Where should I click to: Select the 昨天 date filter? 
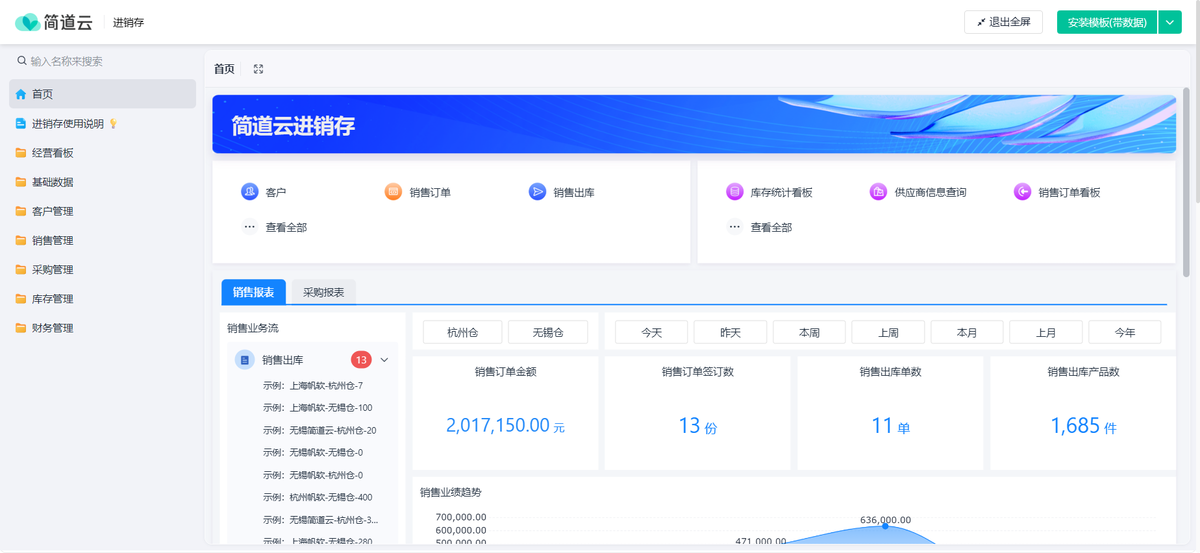730,332
